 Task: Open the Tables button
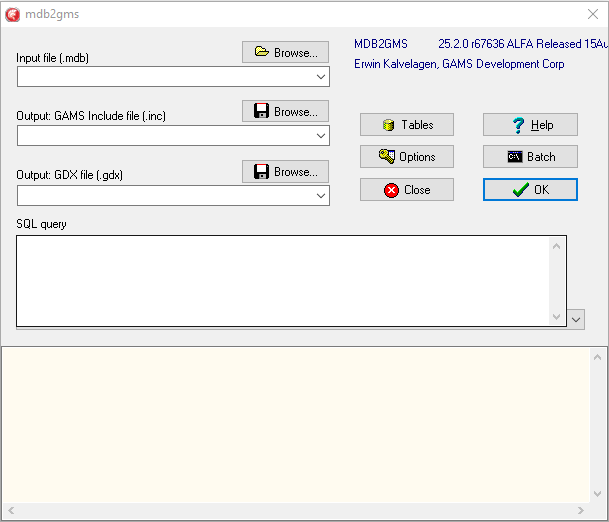[x=406, y=125]
